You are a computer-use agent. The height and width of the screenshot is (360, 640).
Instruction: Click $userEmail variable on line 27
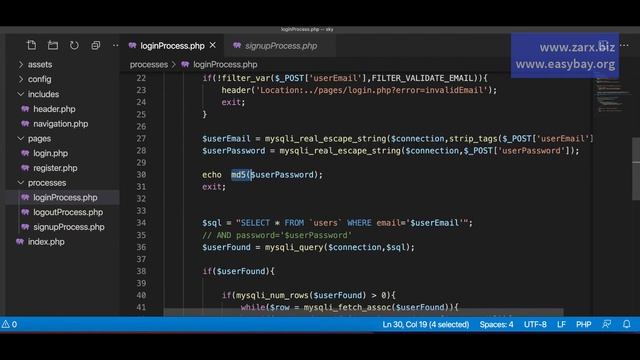pyautogui.click(x=226, y=139)
